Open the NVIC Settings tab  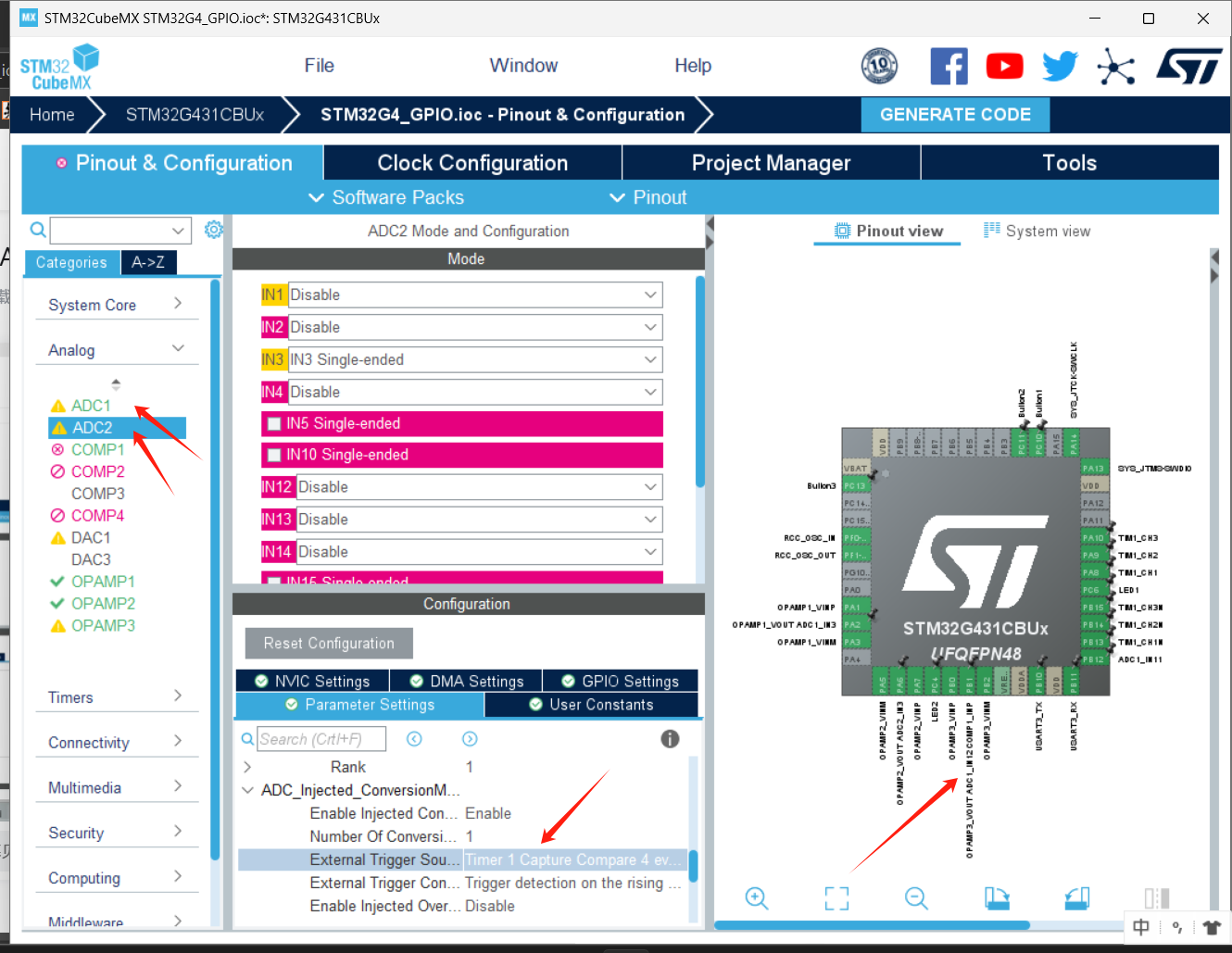[x=312, y=682]
